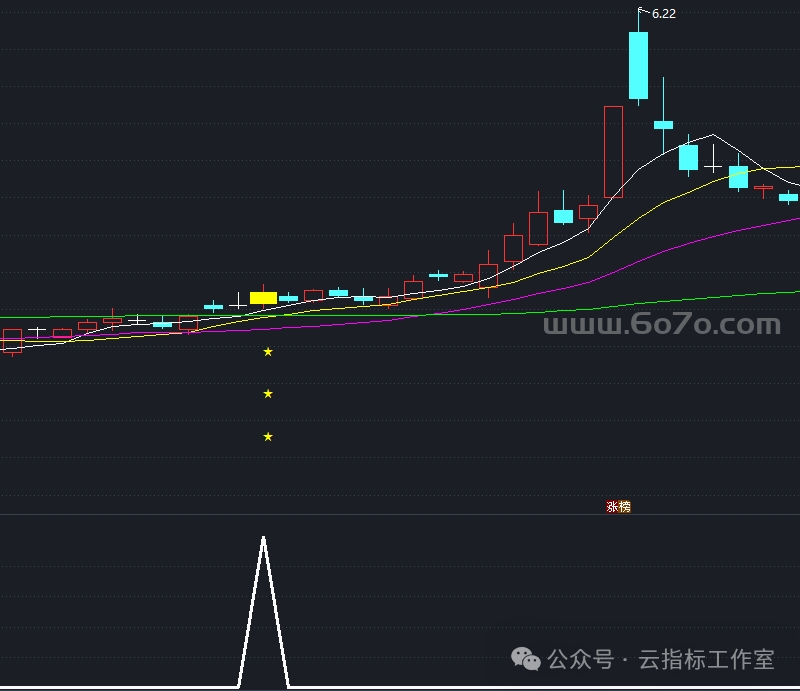The width and height of the screenshot is (800, 691).
Task: Select the solid yellow signal candlestick
Action: coord(263,298)
